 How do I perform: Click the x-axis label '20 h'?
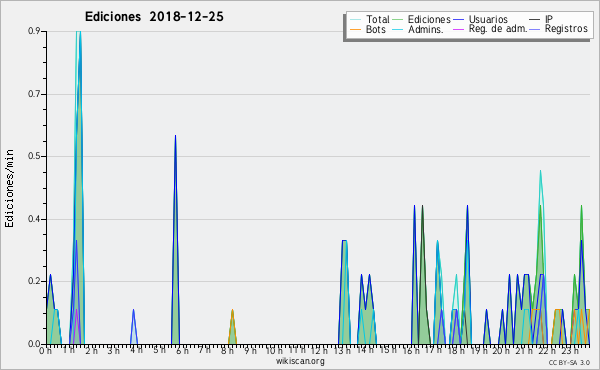pyautogui.click(x=501, y=351)
